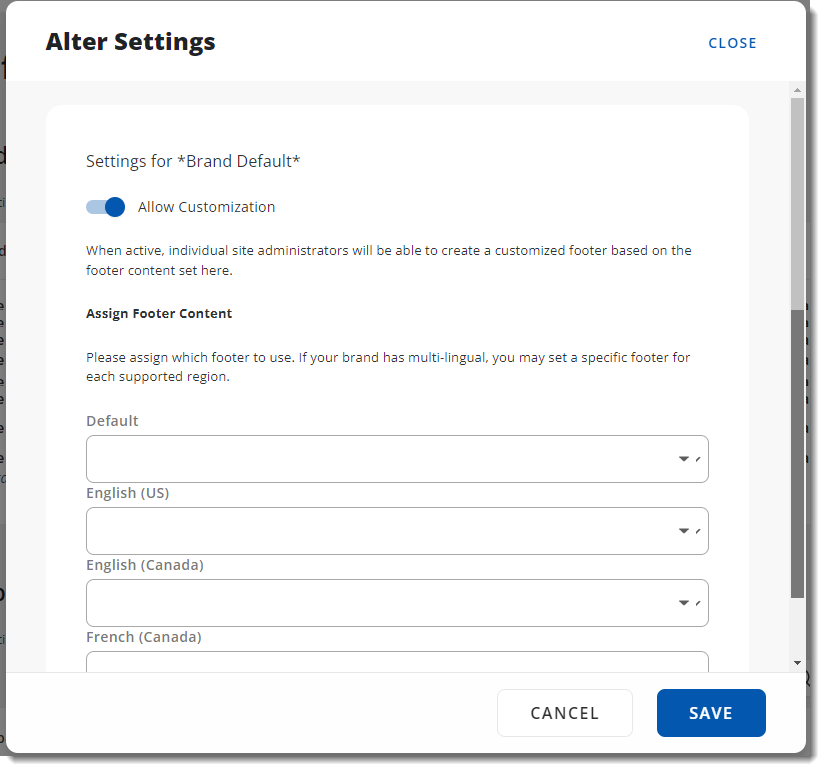Click the caret arrow in English (Canada) dropdown
Screen dimensions: 825x771
[685, 603]
